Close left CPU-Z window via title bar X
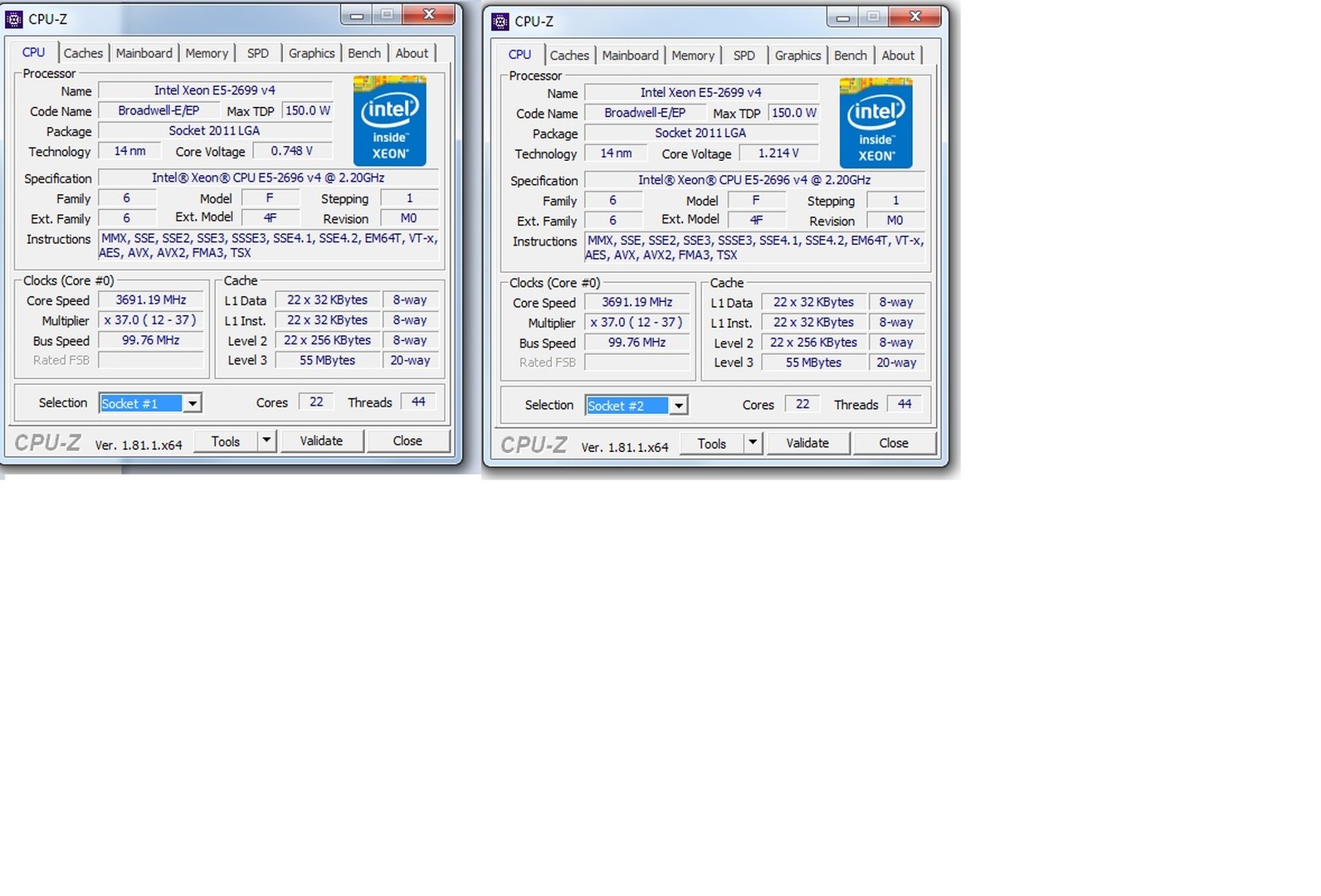 click(x=429, y=14)
